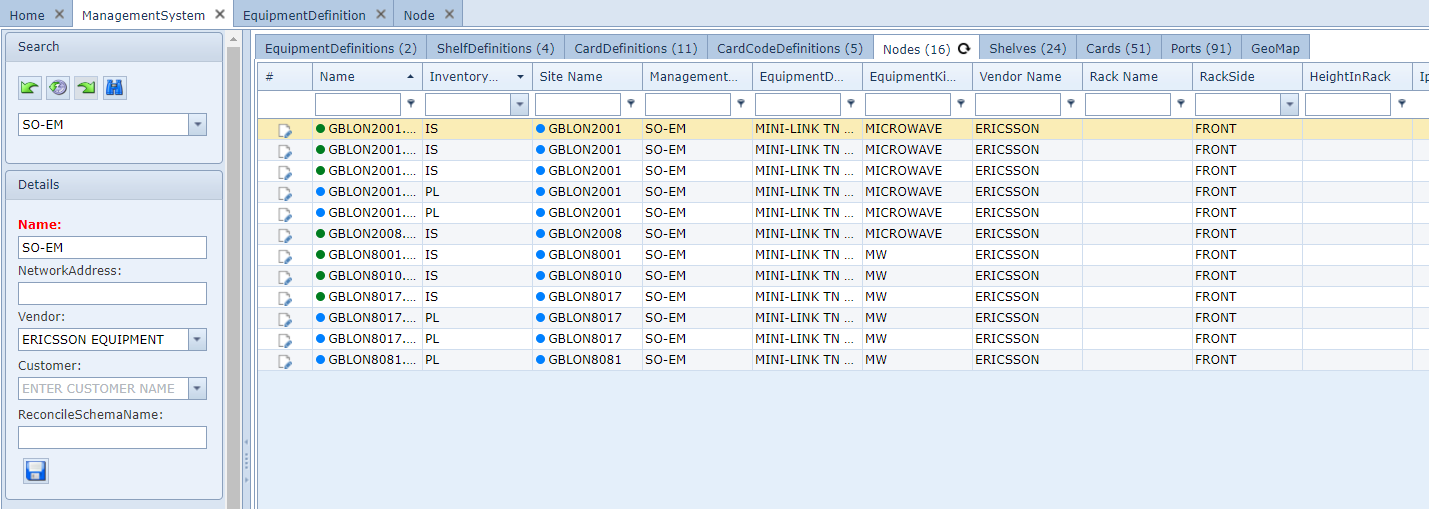The width and height of the screenshot is (1429, 509).
Task: Click the left panel vertical scrollbar
Action: (x=233, y=270)
